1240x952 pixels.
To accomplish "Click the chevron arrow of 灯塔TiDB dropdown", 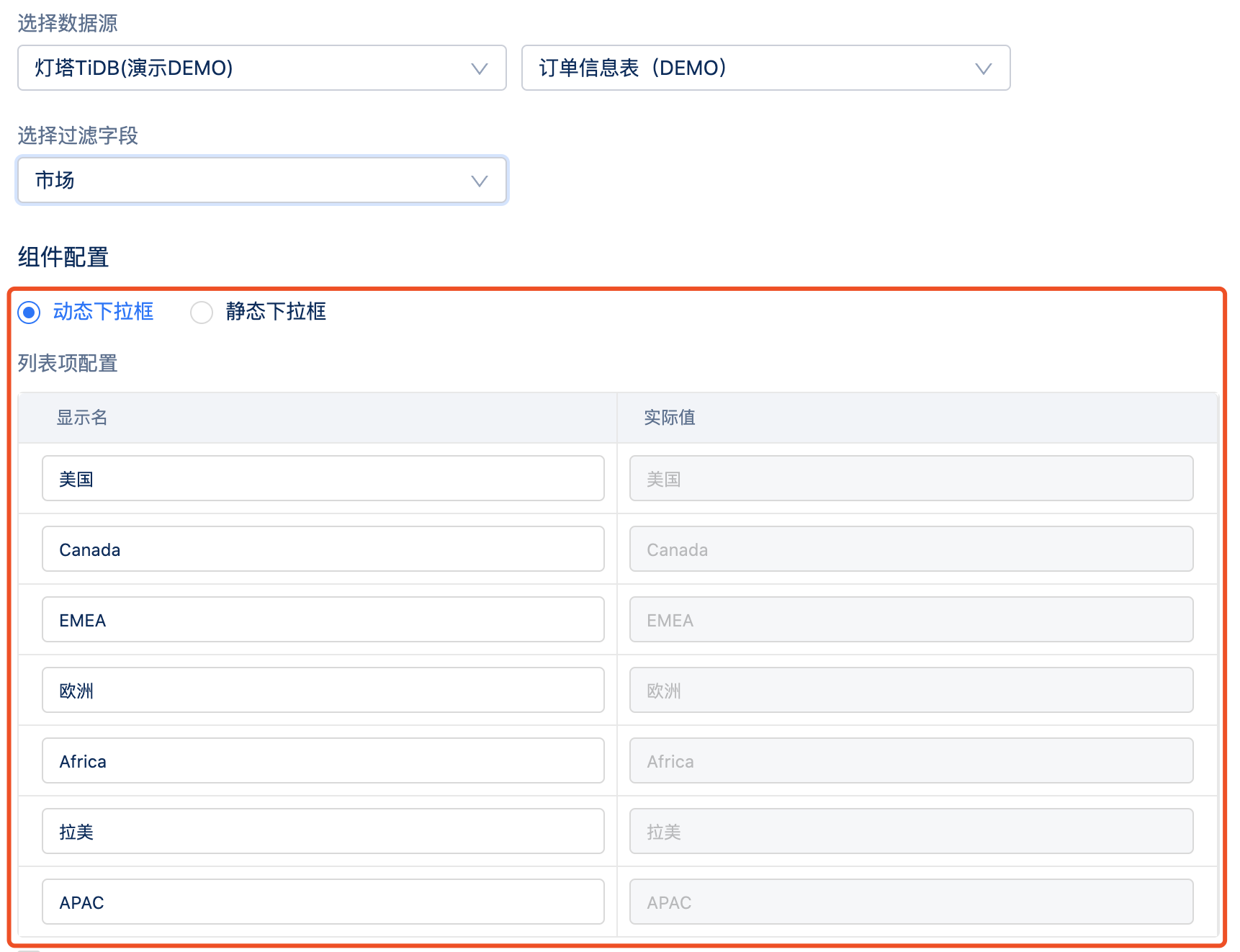I will 479,68.
